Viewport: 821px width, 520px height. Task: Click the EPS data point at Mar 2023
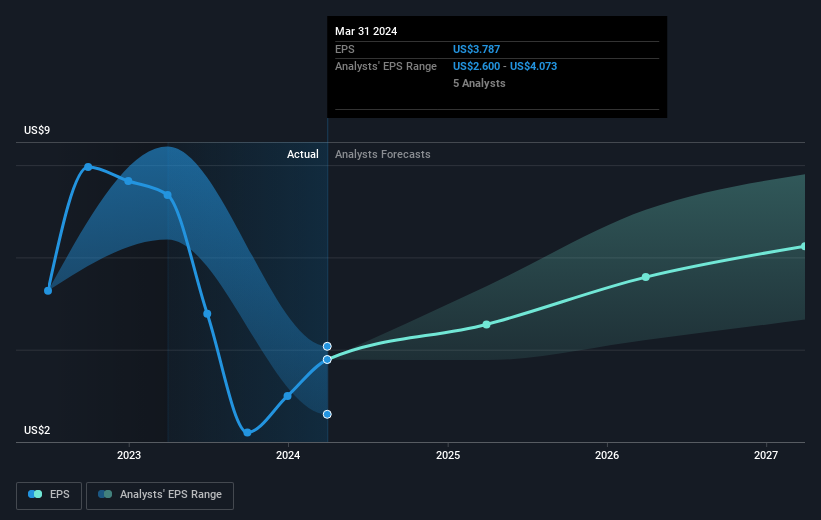pyautogui.click(x=168, y=195)
